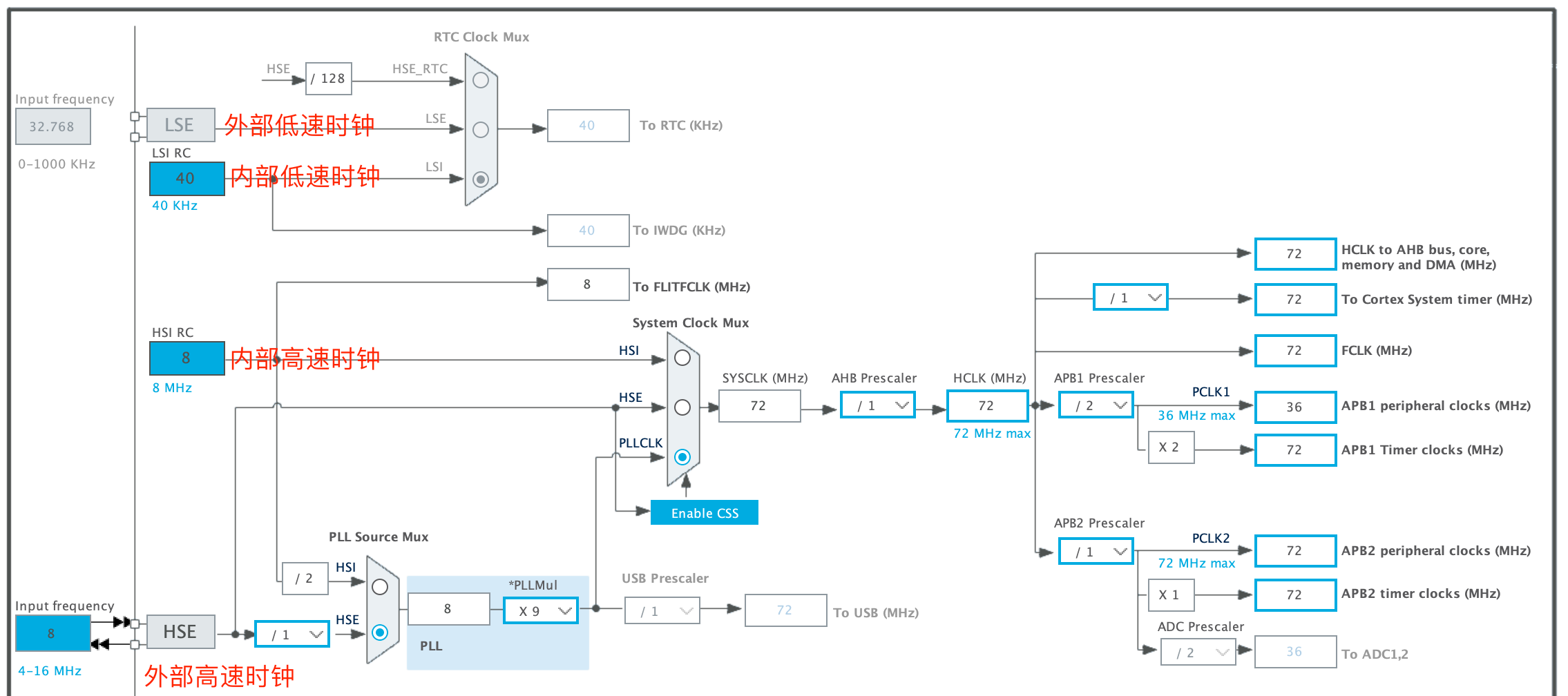Click the 'PCLK2' label

pos(1211,539)
